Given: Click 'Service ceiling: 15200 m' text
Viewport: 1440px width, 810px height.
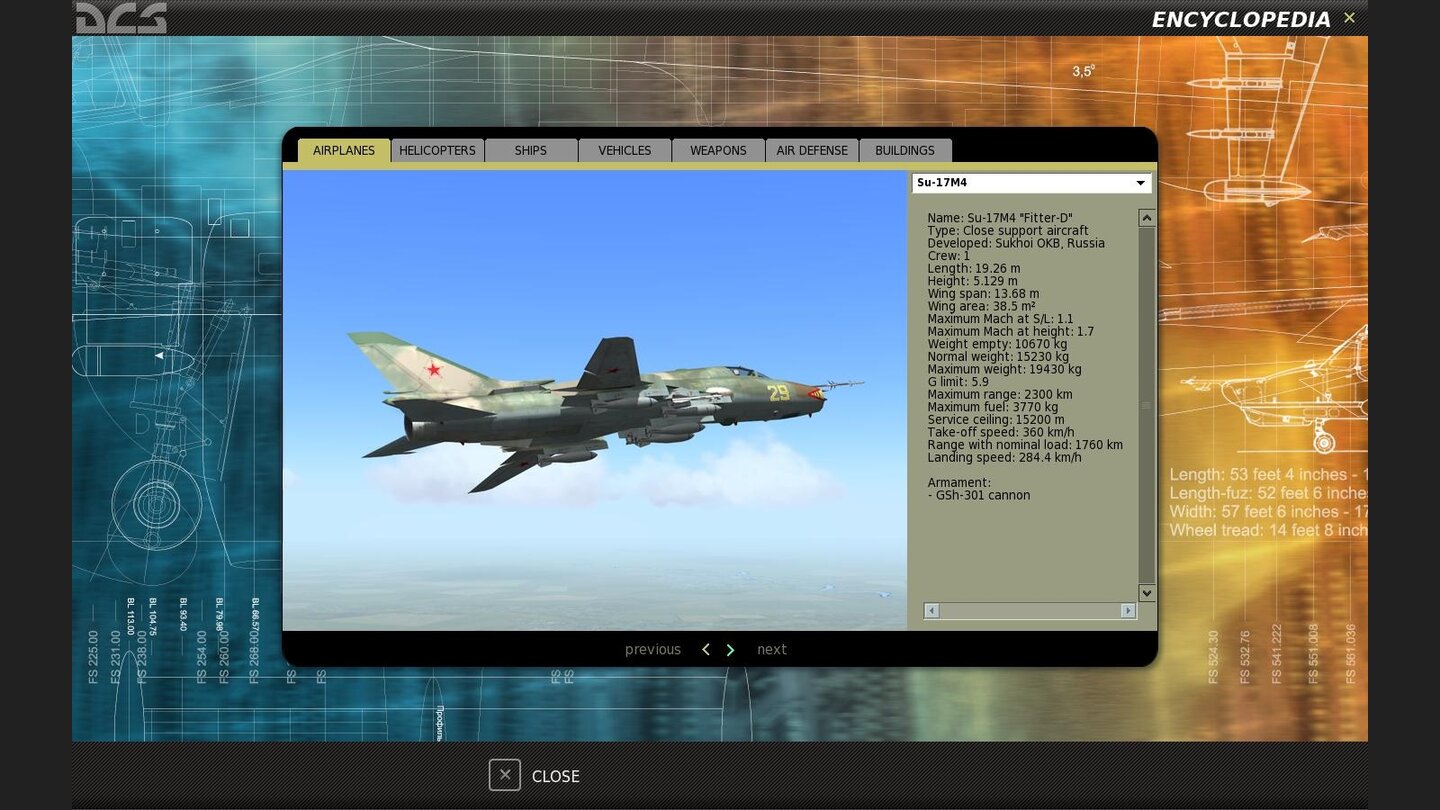Looking at the screenshot, I should 996,420.
